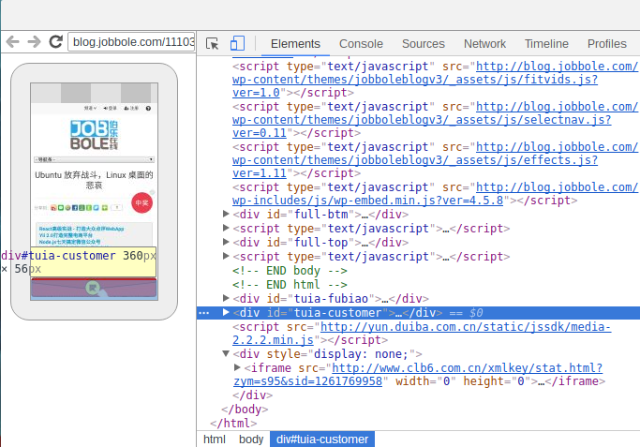Switch to the Elements tab

296,44
